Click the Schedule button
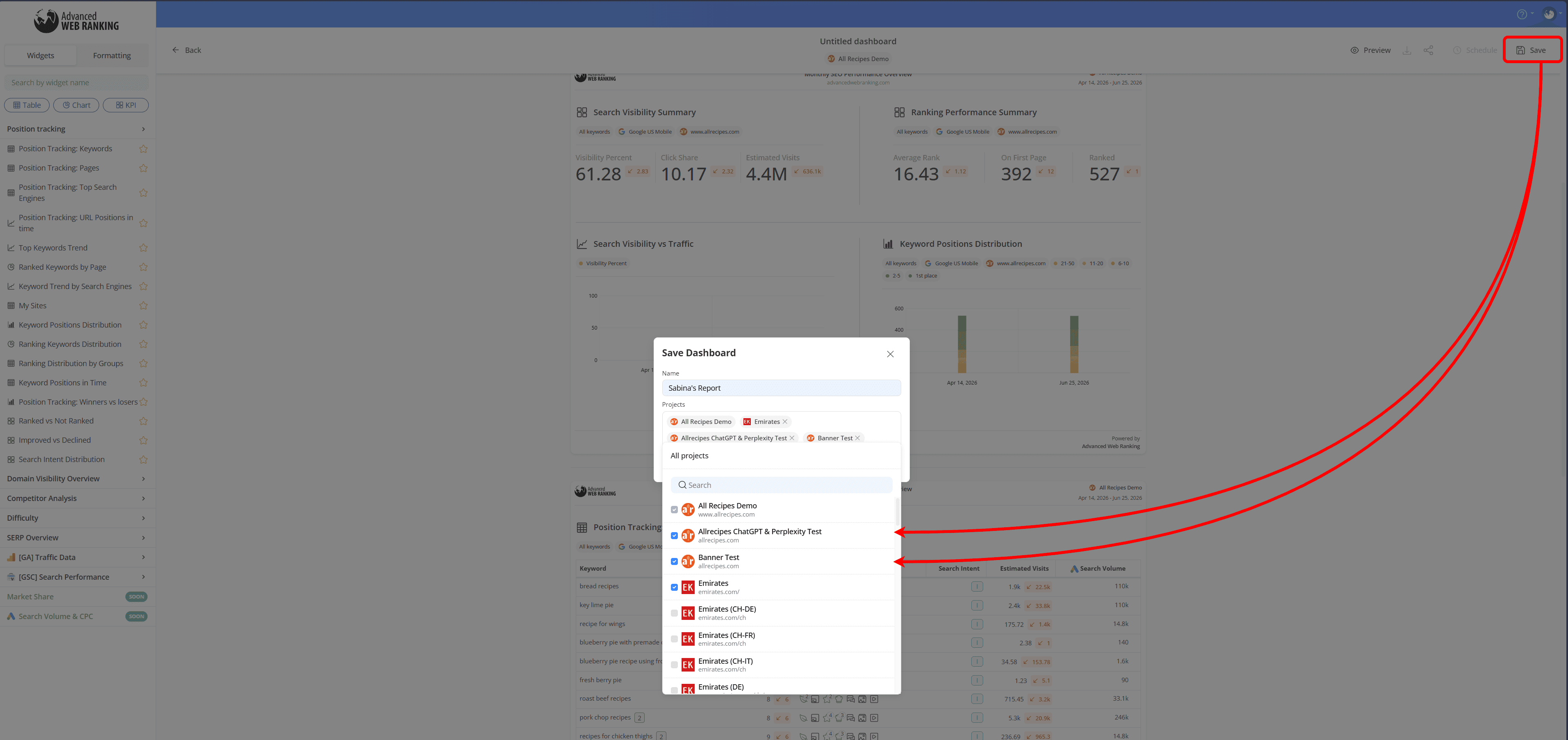The image size is (1568, 740). click(x=1474, y=50)
